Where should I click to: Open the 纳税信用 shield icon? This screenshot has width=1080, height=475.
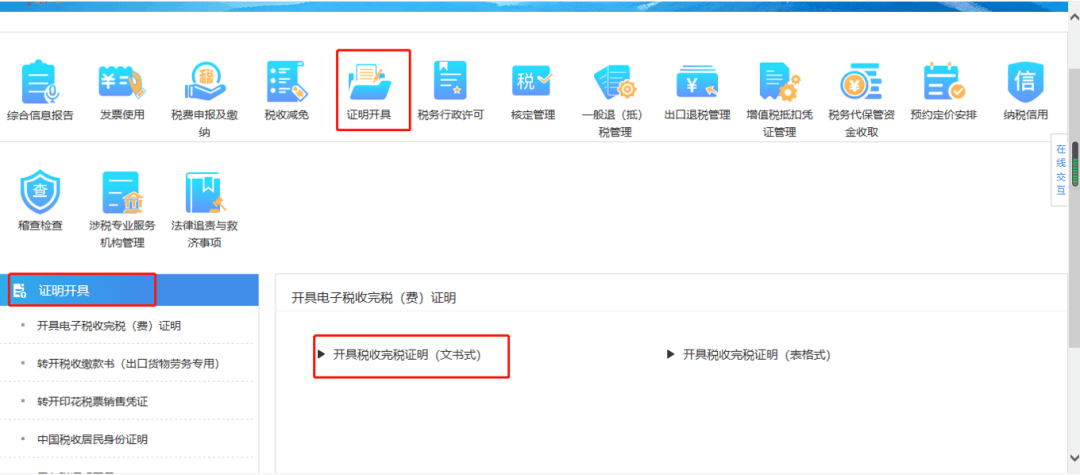pyautogui.click(x=1026, y=83)
